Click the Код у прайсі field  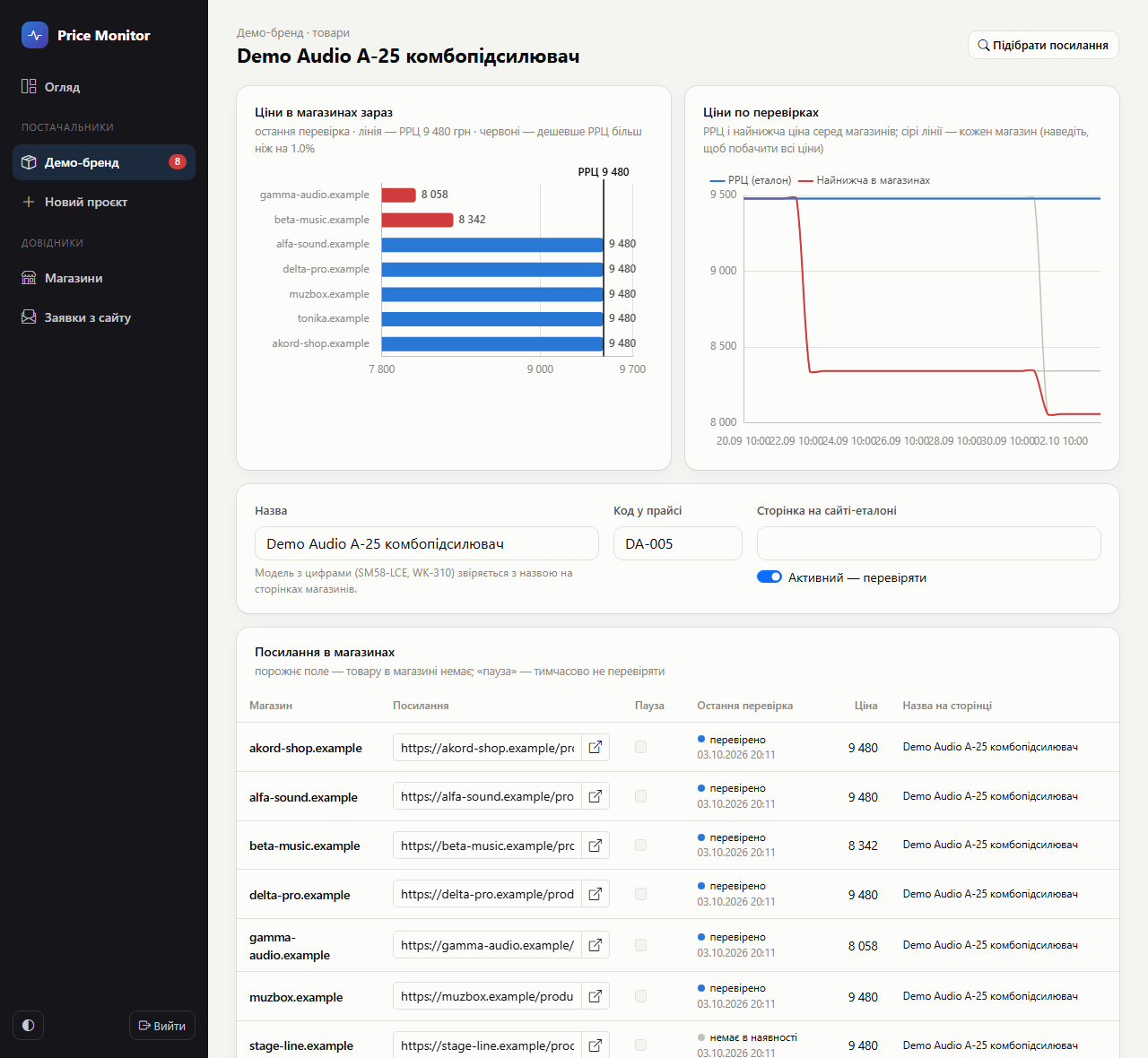click(x=678, y=543)
